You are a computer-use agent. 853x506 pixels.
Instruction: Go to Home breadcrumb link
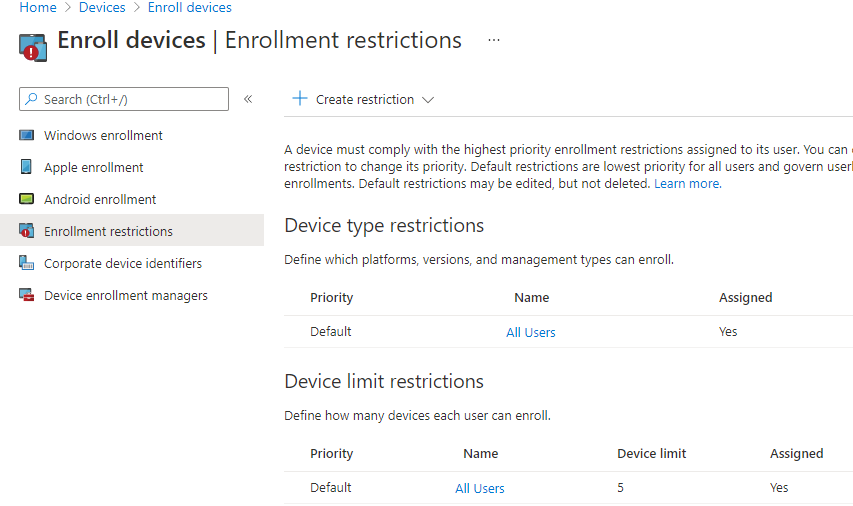tap(38, 8)
